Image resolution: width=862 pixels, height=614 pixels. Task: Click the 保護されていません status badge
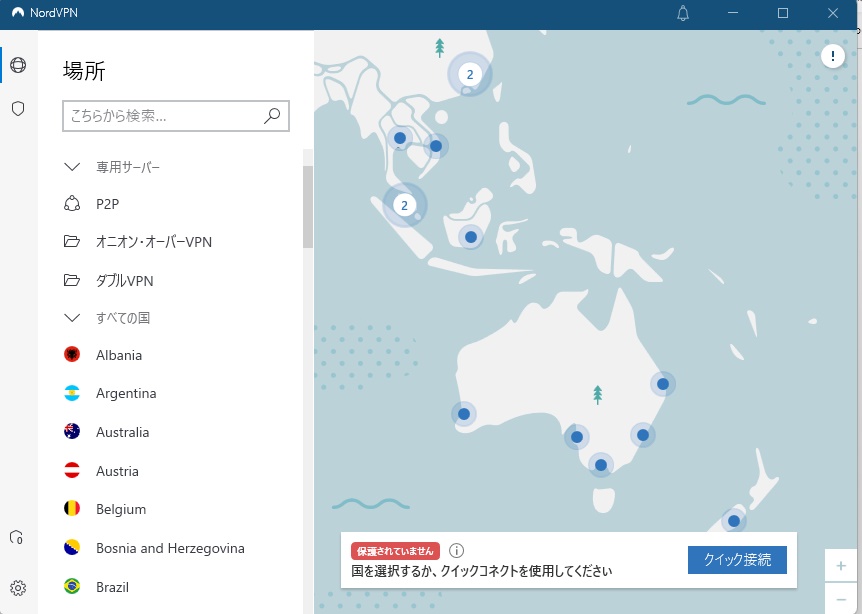(395, 551)
